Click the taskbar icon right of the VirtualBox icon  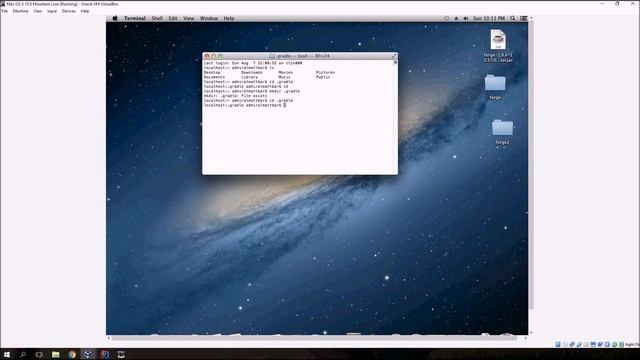coord(104,354)
